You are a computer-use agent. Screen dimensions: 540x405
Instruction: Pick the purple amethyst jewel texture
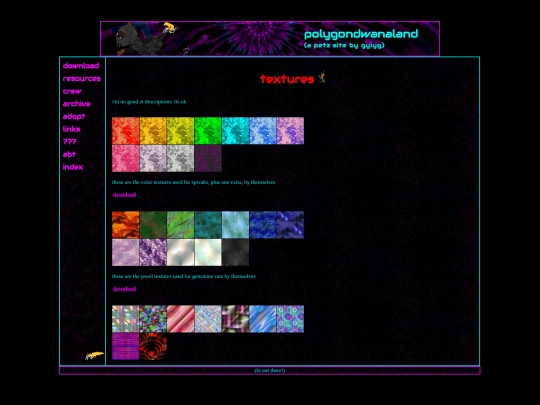point(153,252)
